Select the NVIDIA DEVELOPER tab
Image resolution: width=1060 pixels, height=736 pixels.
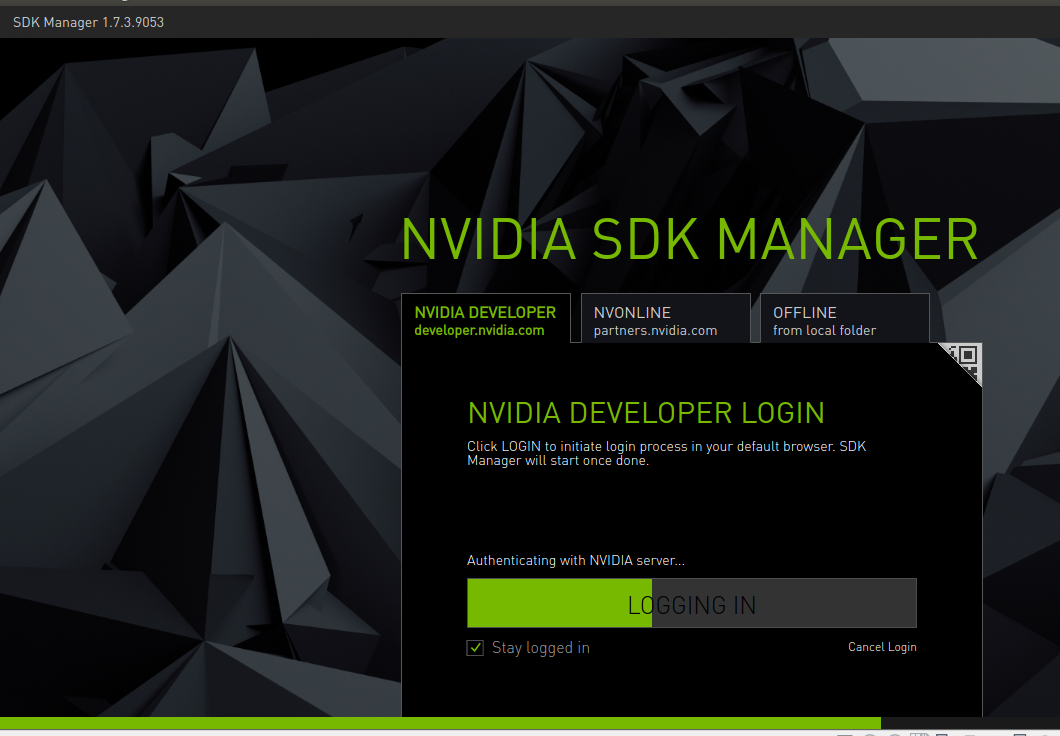tap(486, 318)
